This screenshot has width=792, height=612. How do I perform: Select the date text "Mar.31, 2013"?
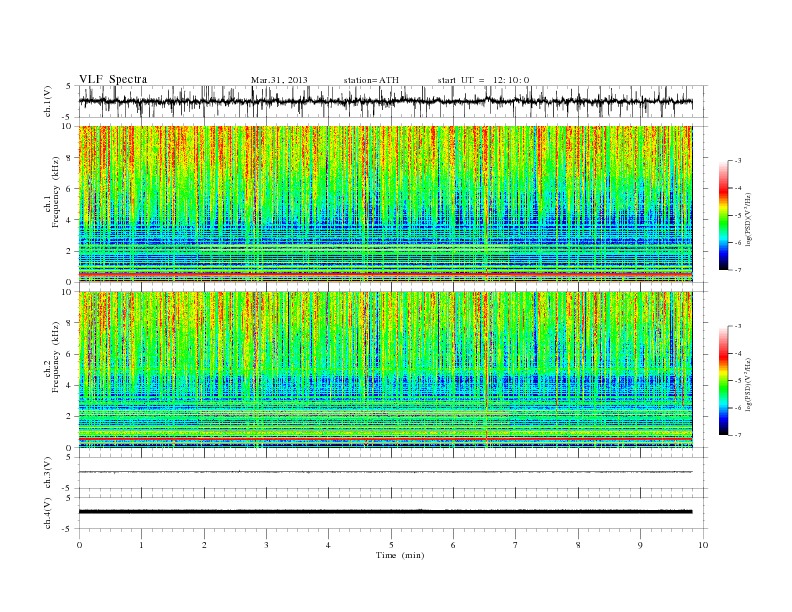pos(279,80)
